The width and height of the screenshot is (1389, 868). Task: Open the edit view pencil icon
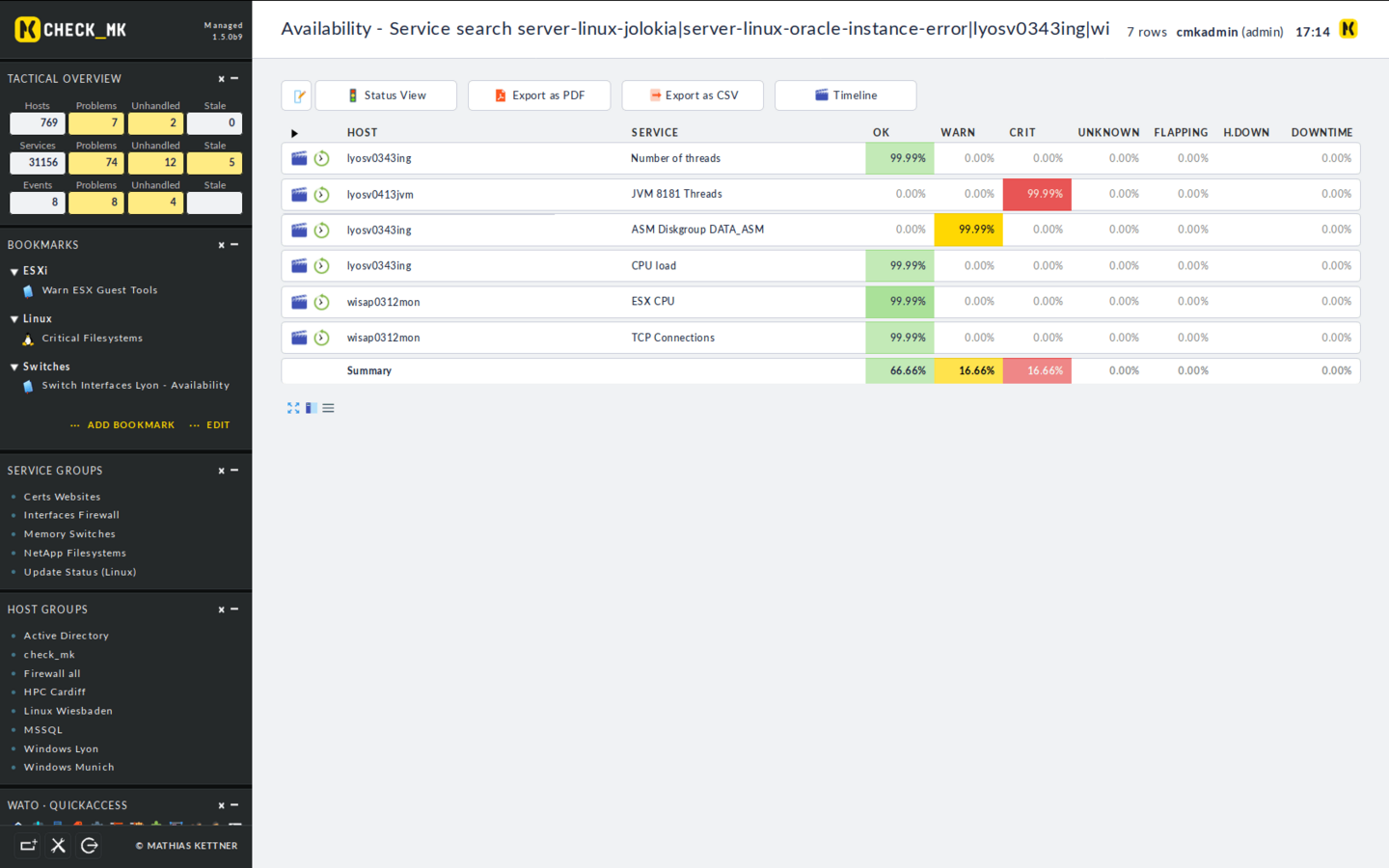[x=297, y=95]
